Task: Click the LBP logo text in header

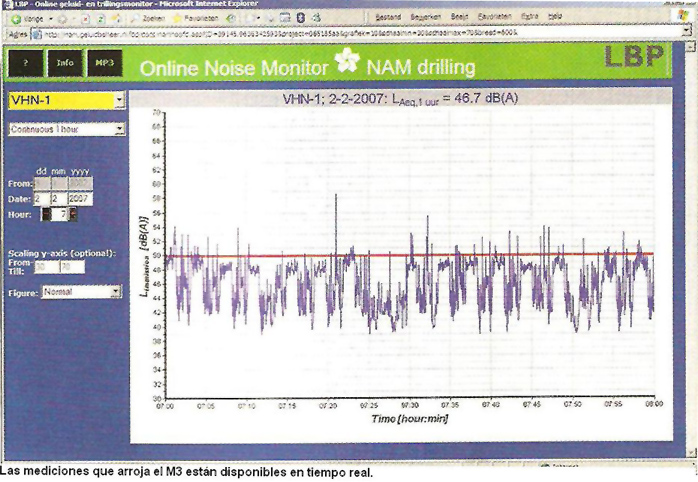Action: (634, 57)
